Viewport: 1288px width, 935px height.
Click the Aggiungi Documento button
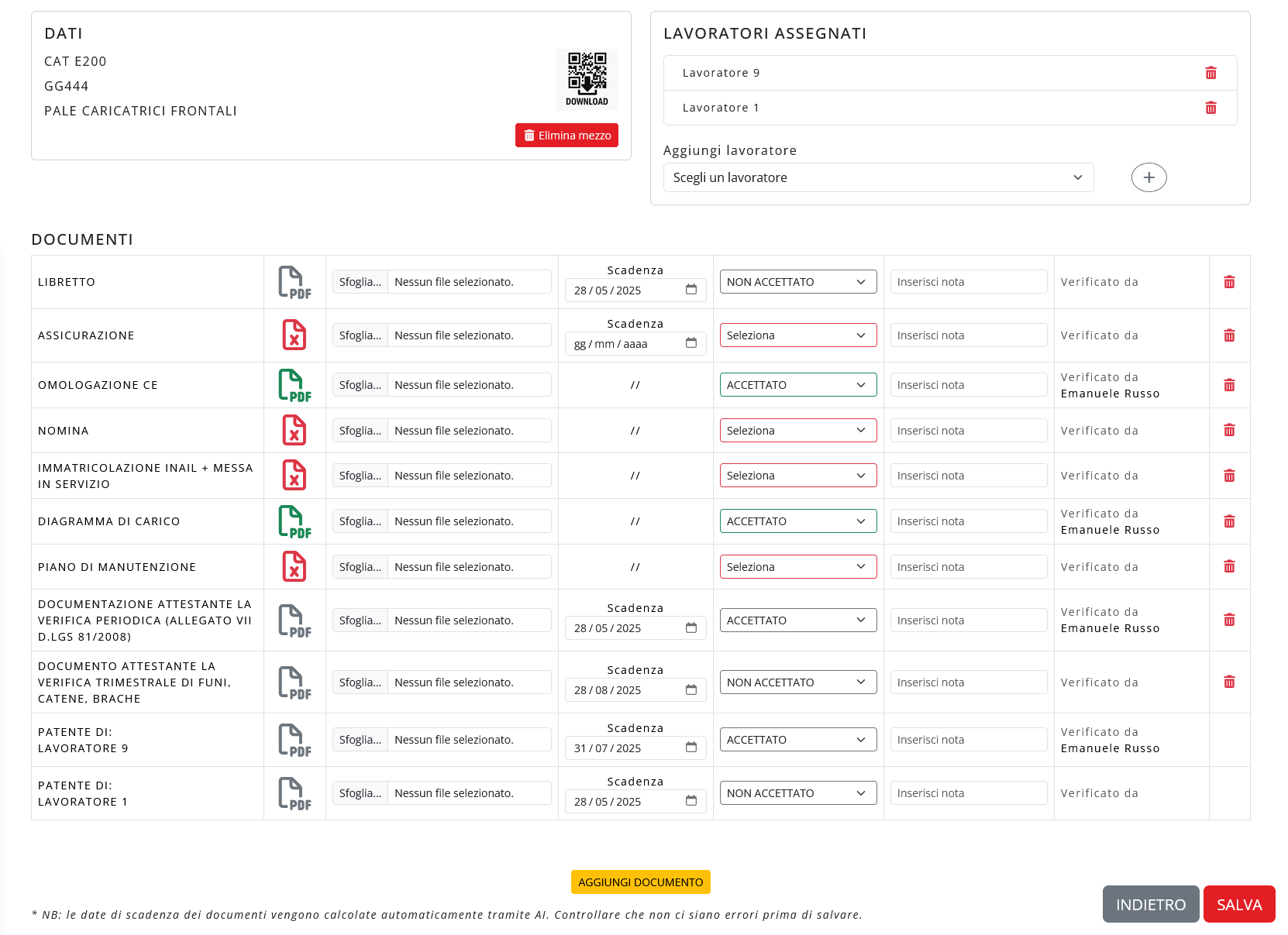tap(640, 882)
